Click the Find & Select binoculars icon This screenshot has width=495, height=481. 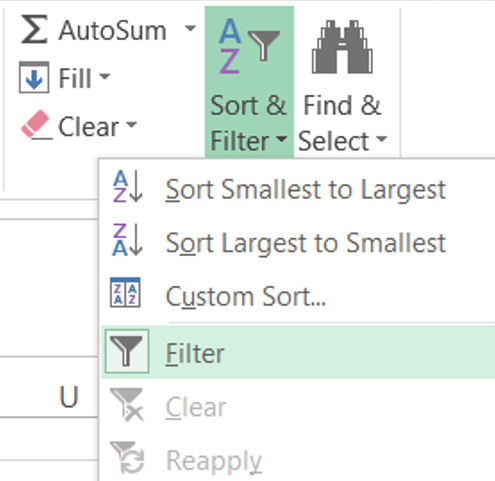342,47
